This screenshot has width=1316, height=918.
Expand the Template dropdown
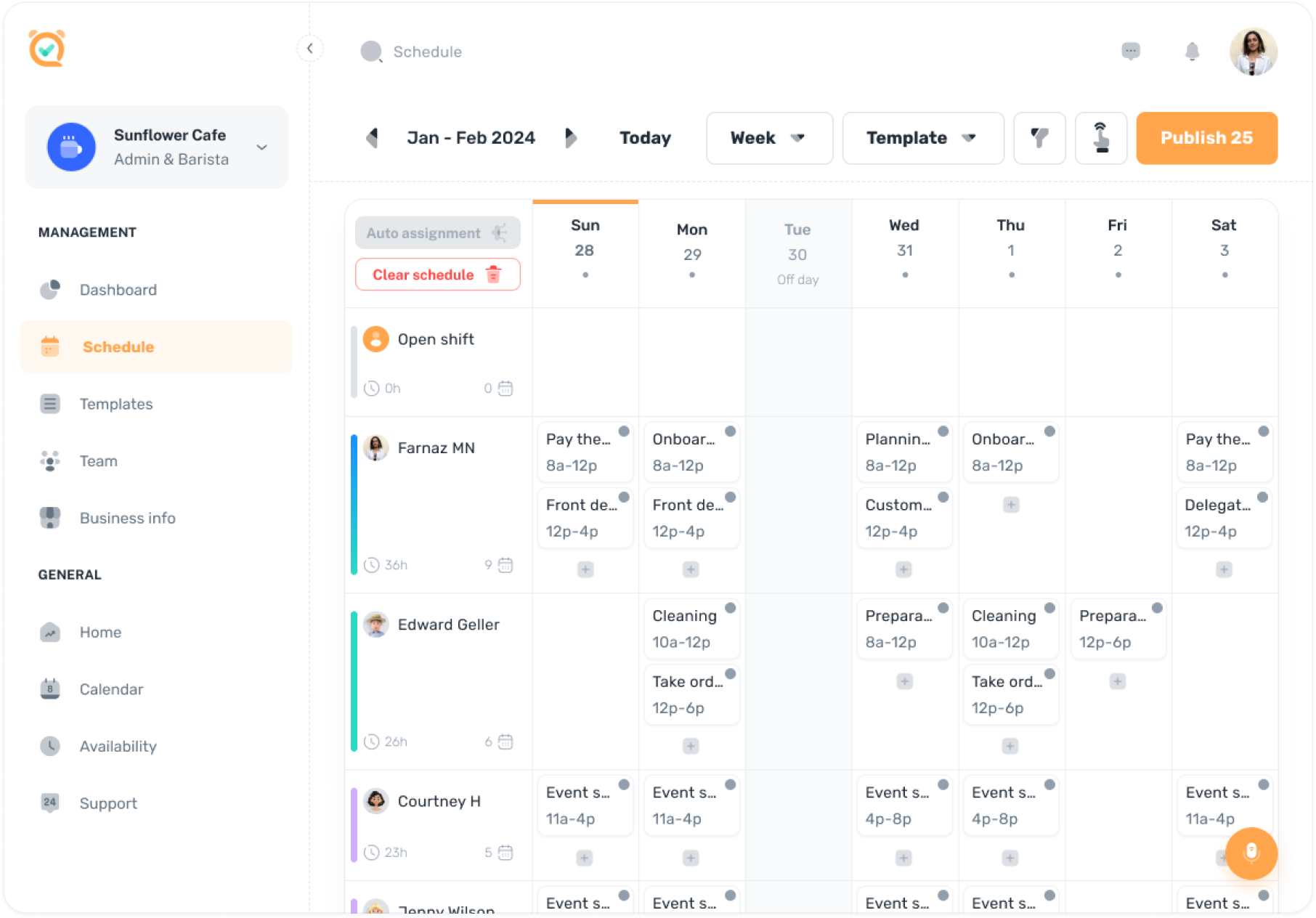coord(922,138)
